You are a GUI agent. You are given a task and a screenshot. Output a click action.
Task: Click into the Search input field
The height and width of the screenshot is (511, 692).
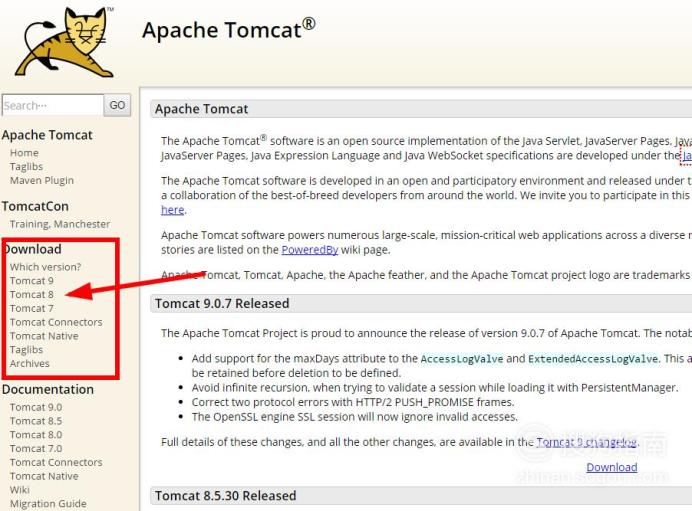click(x=53, y=105)
